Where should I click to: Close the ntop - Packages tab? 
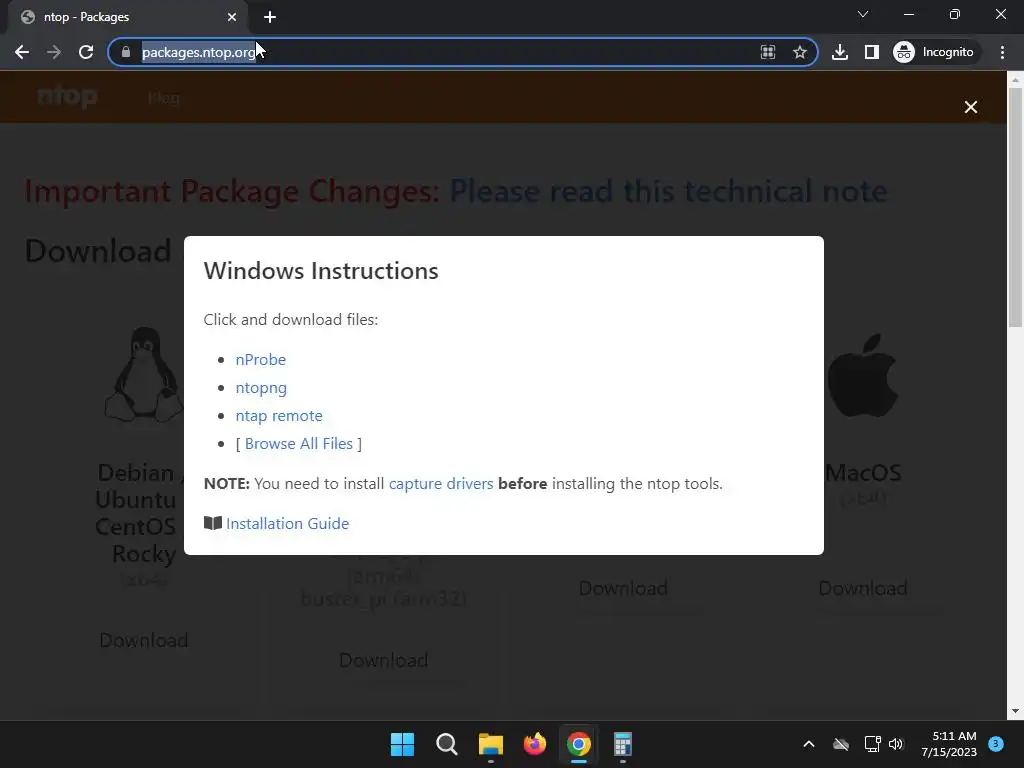click(x=232, y=17)
